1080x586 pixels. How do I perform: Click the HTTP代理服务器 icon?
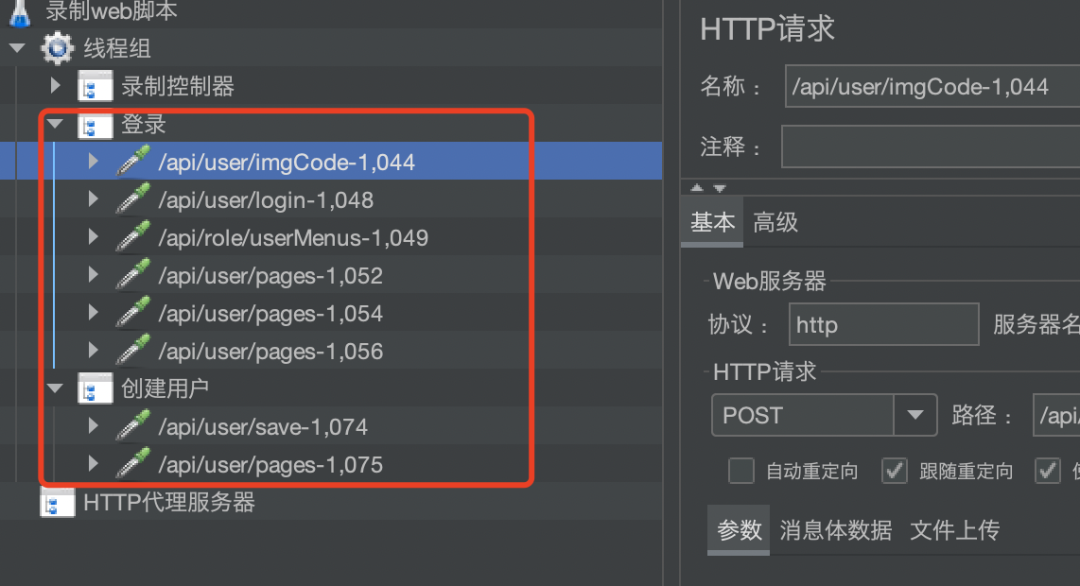58,502
